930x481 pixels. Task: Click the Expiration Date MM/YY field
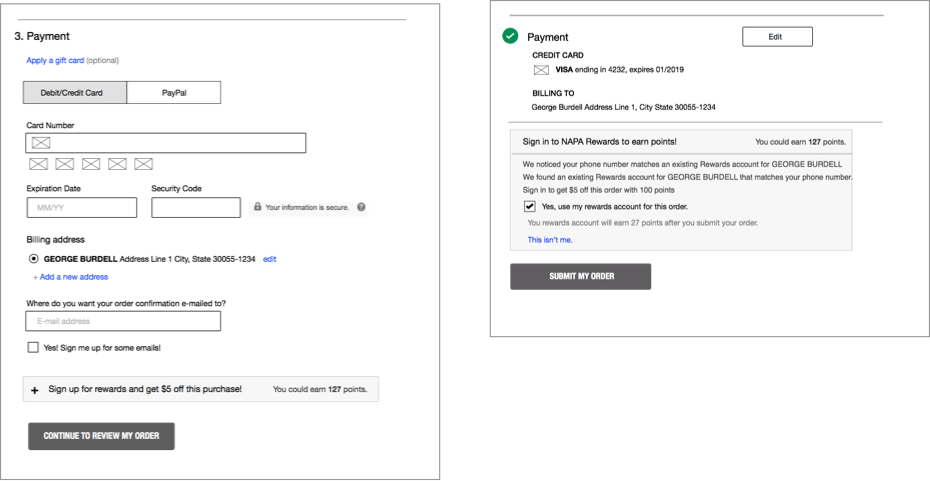(x=82, y=208)
